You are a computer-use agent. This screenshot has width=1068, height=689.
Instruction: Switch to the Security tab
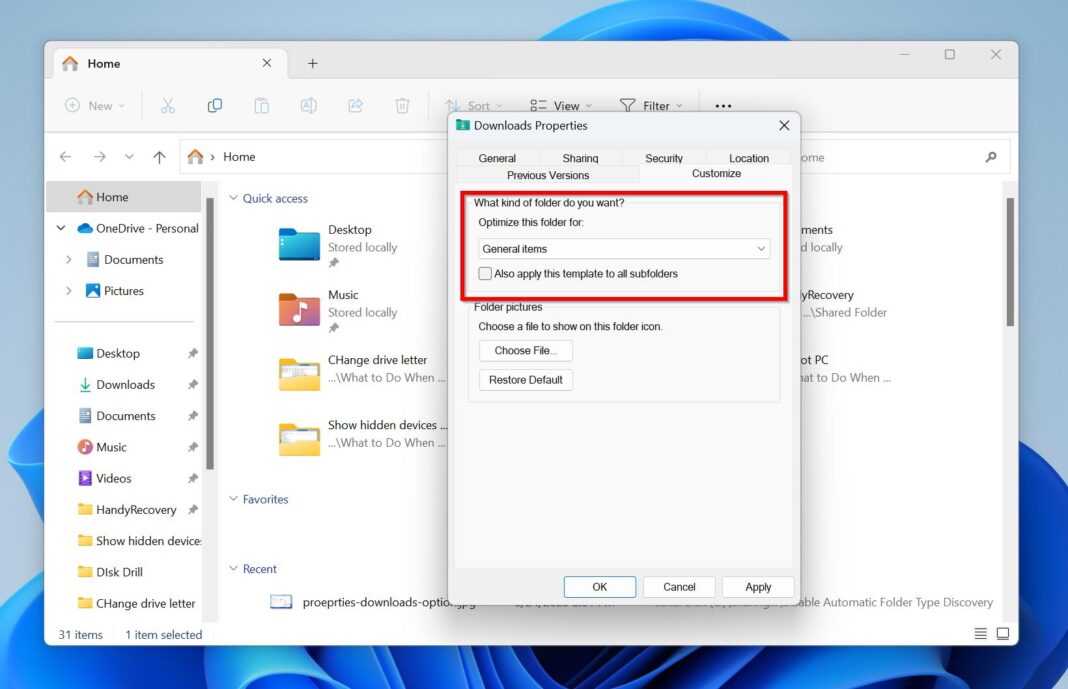click(x=664, y=157)
